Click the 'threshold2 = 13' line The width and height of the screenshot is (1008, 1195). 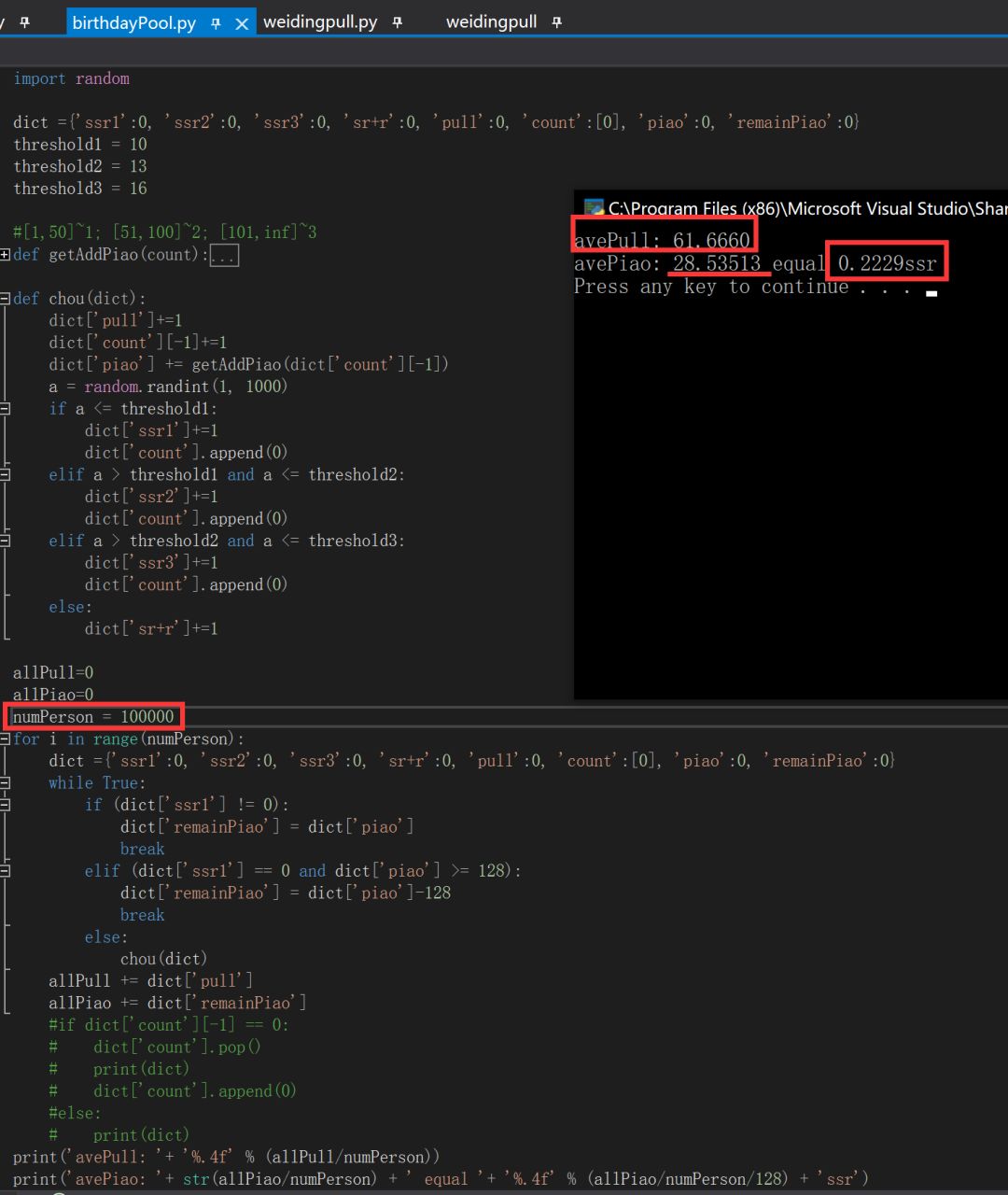pyautogui.click(x=80, y=166)
